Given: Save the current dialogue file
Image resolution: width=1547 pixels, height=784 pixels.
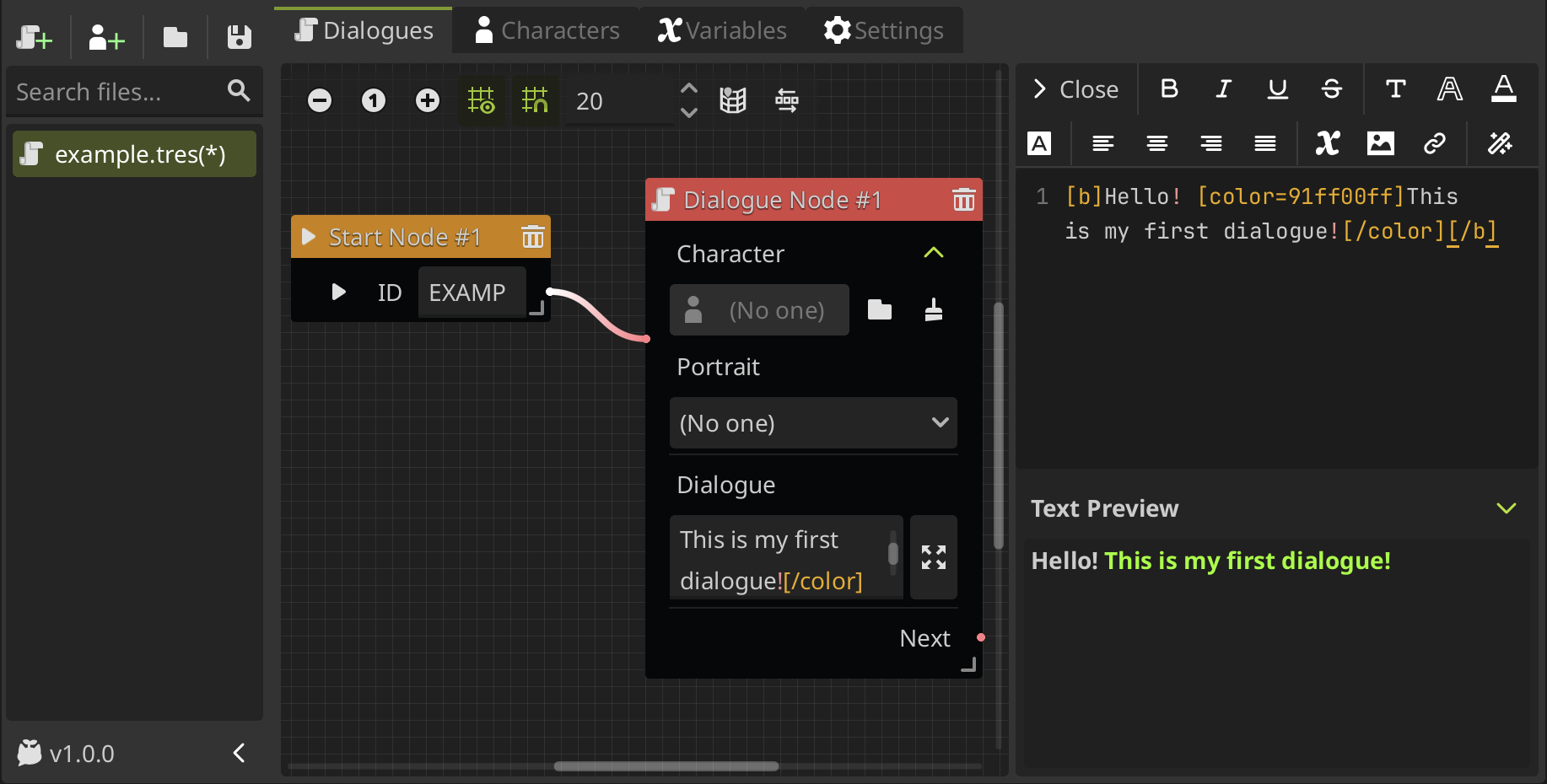Looking at the screenshot, I should point(238,37).
